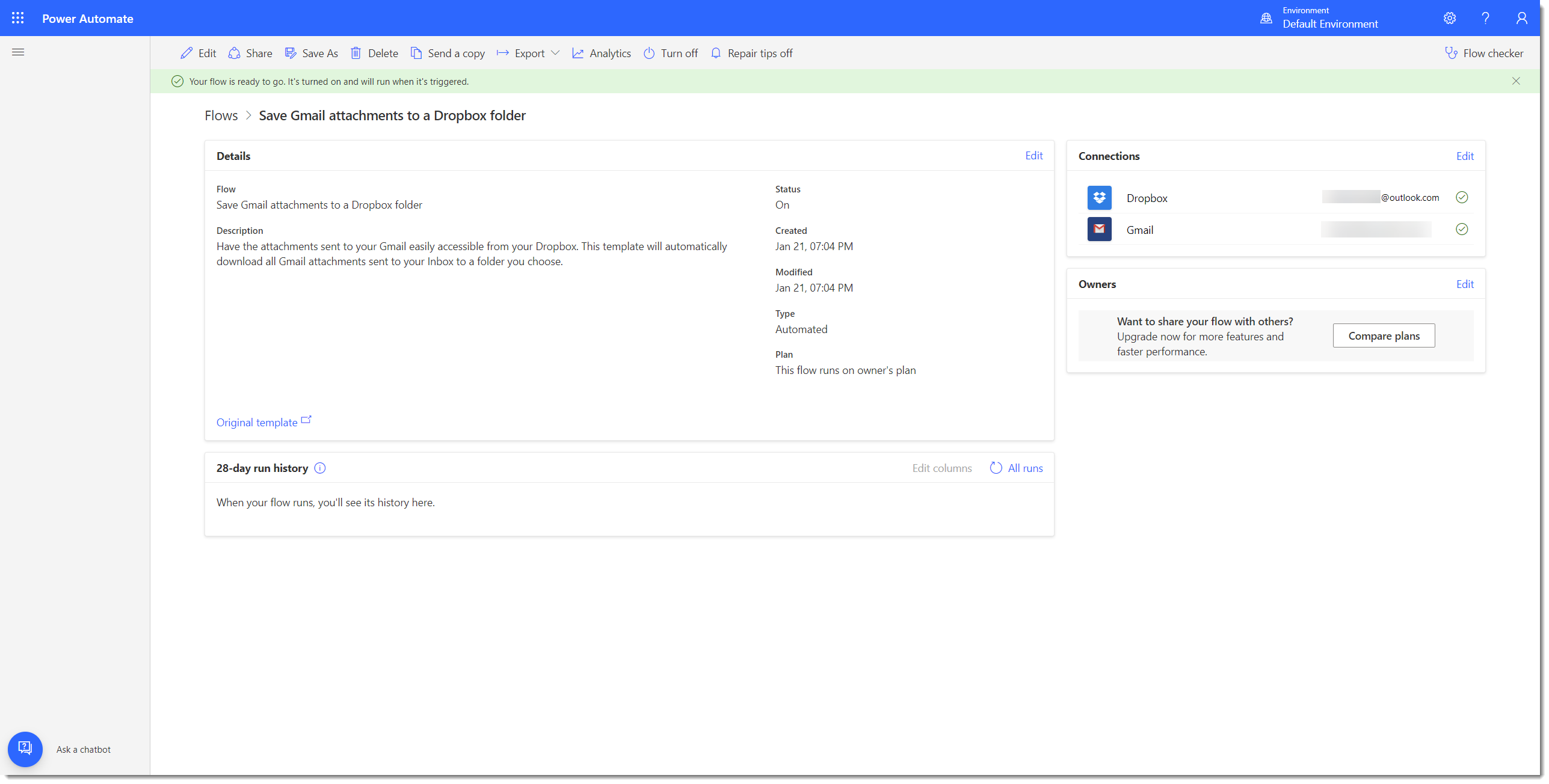Click the external-link icon beside Original template
1549x784 pixels.
pos(306,420)
